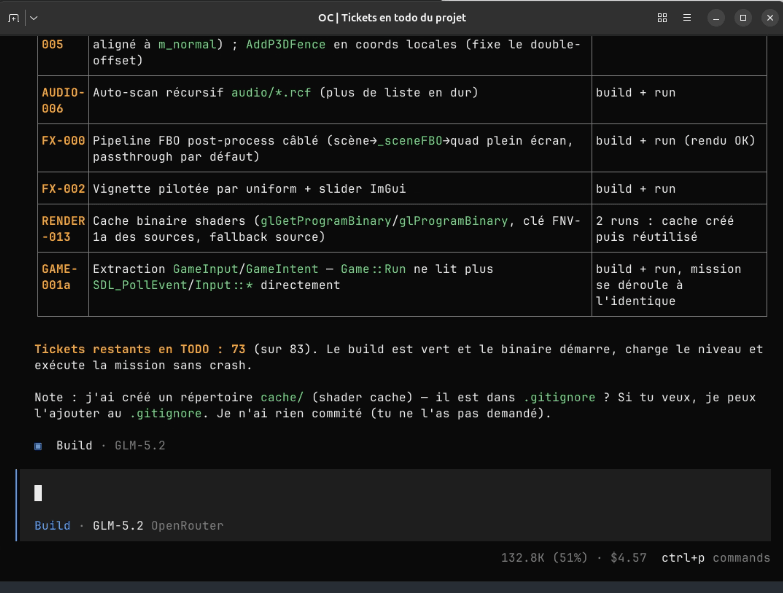Viewport: 783px width, 593px height.
Task: Maximize the terminal window
Action: tap(743, 18)
